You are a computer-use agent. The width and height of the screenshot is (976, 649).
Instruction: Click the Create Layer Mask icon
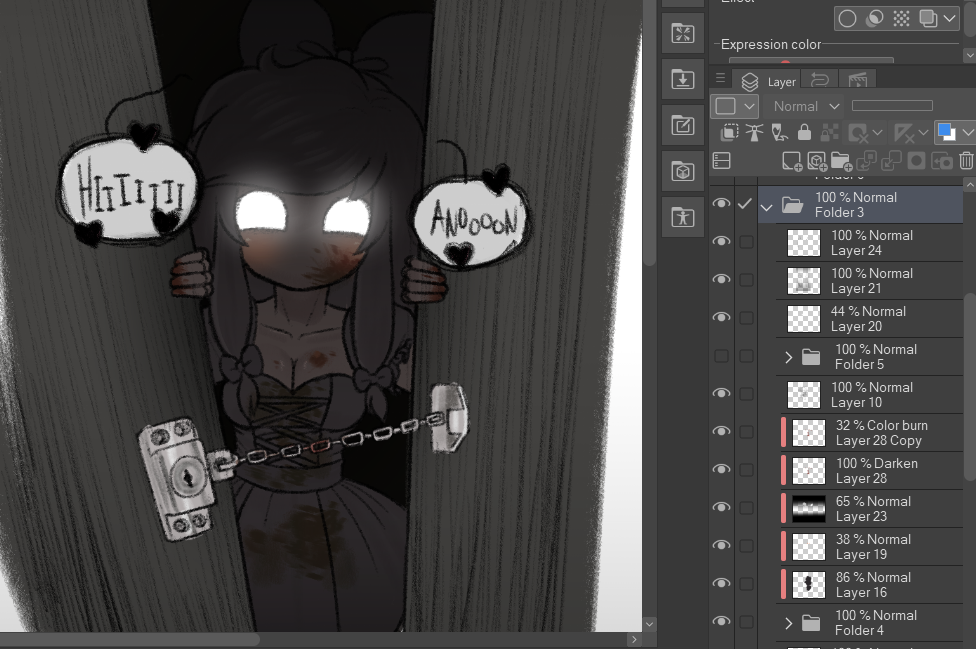(916, 161)
